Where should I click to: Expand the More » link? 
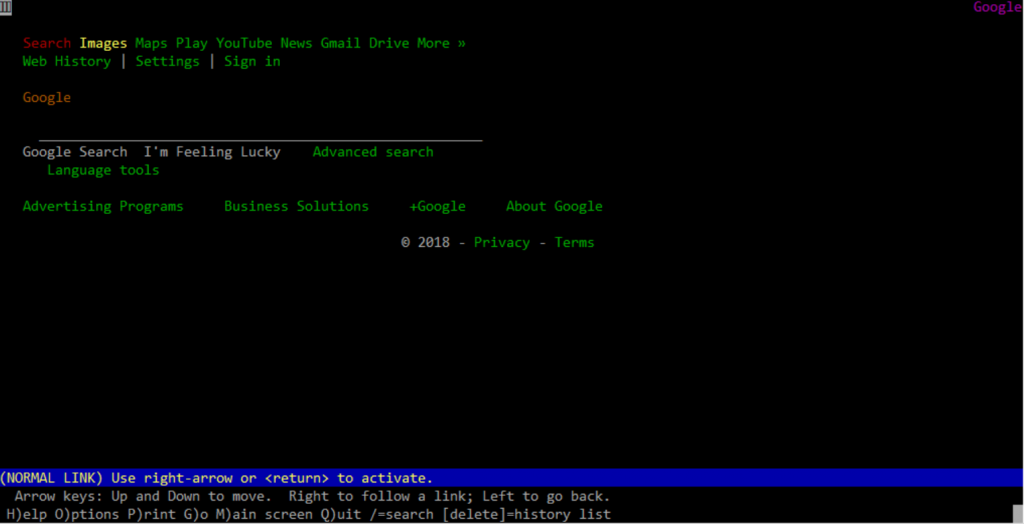pyautogui.click(x=441, y=43)
